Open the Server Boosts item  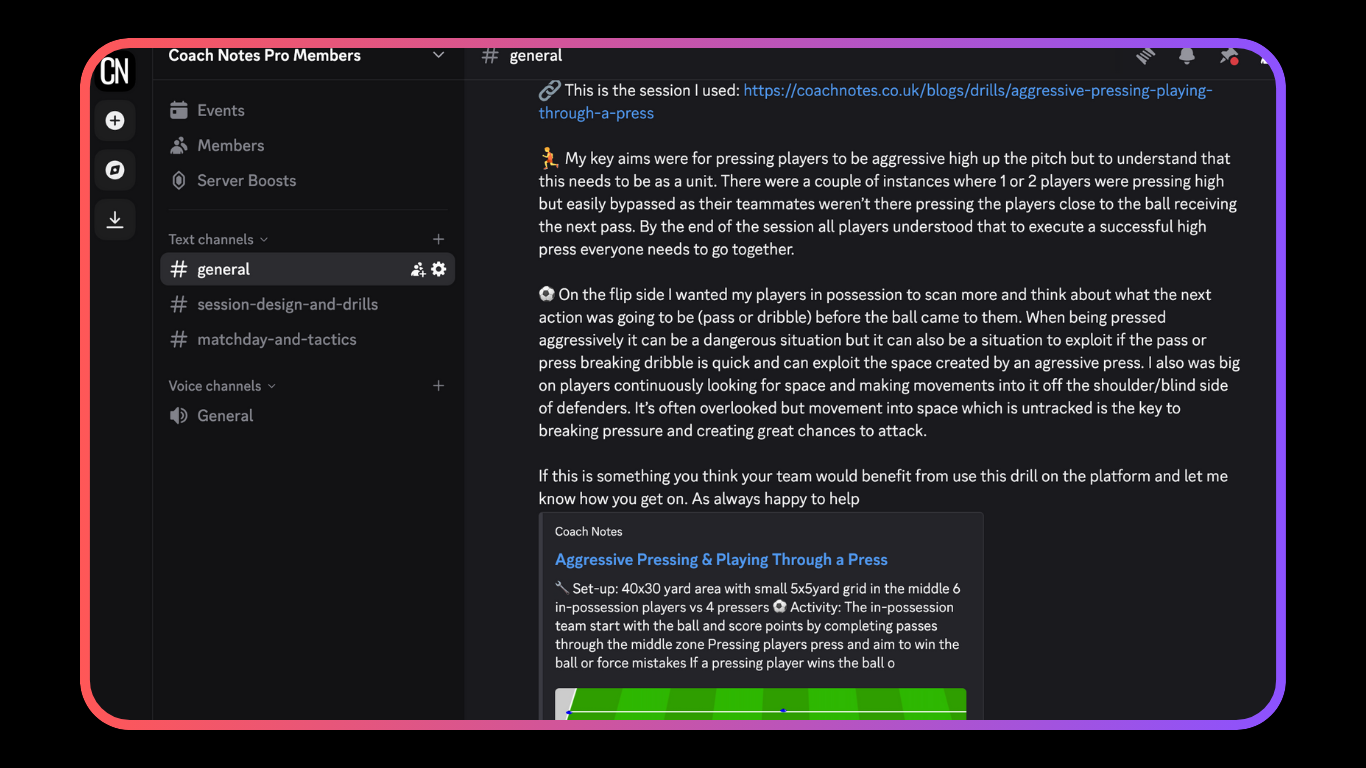[246, 180]
